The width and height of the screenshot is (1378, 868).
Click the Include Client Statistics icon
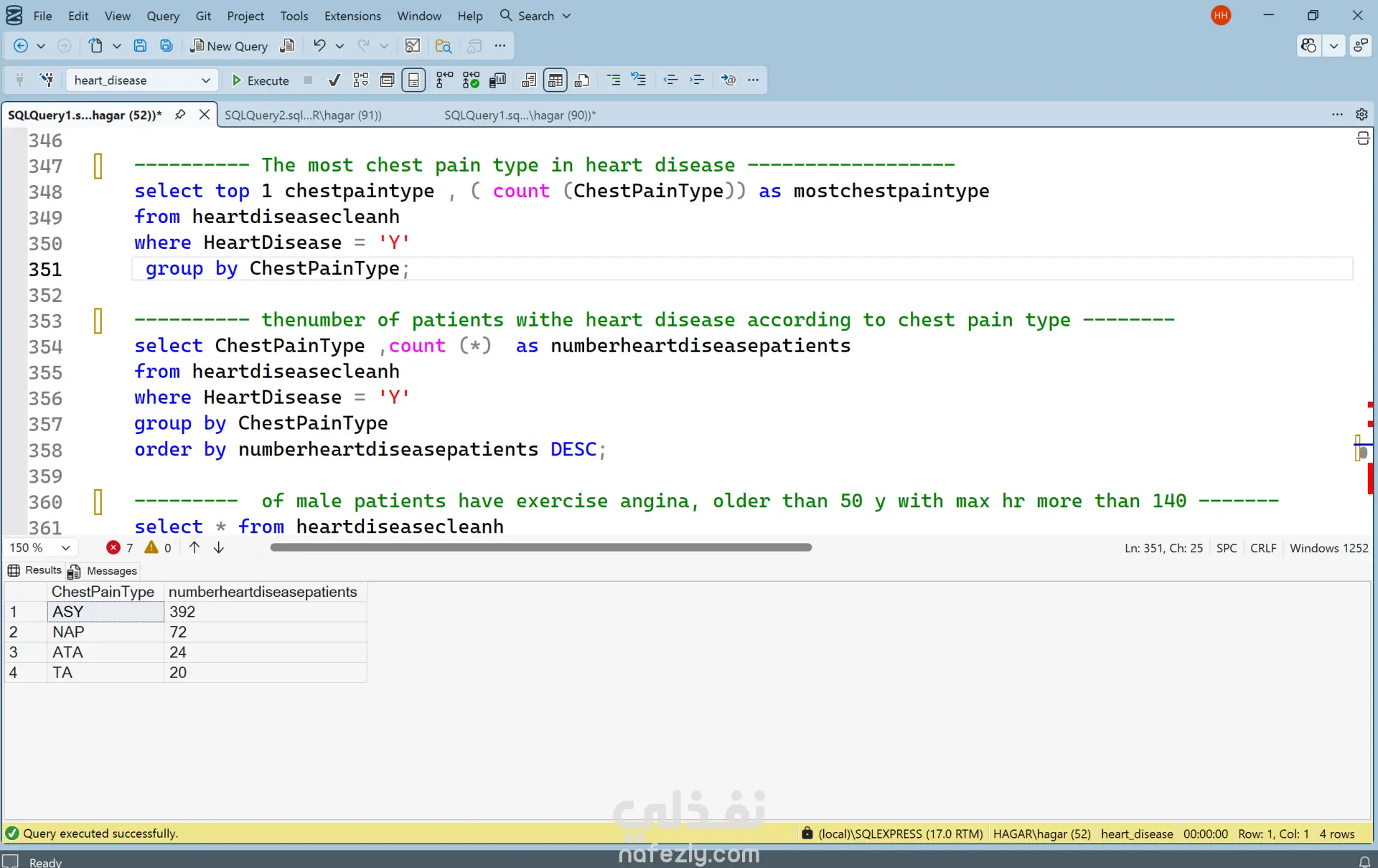click(x=497, y=80)
